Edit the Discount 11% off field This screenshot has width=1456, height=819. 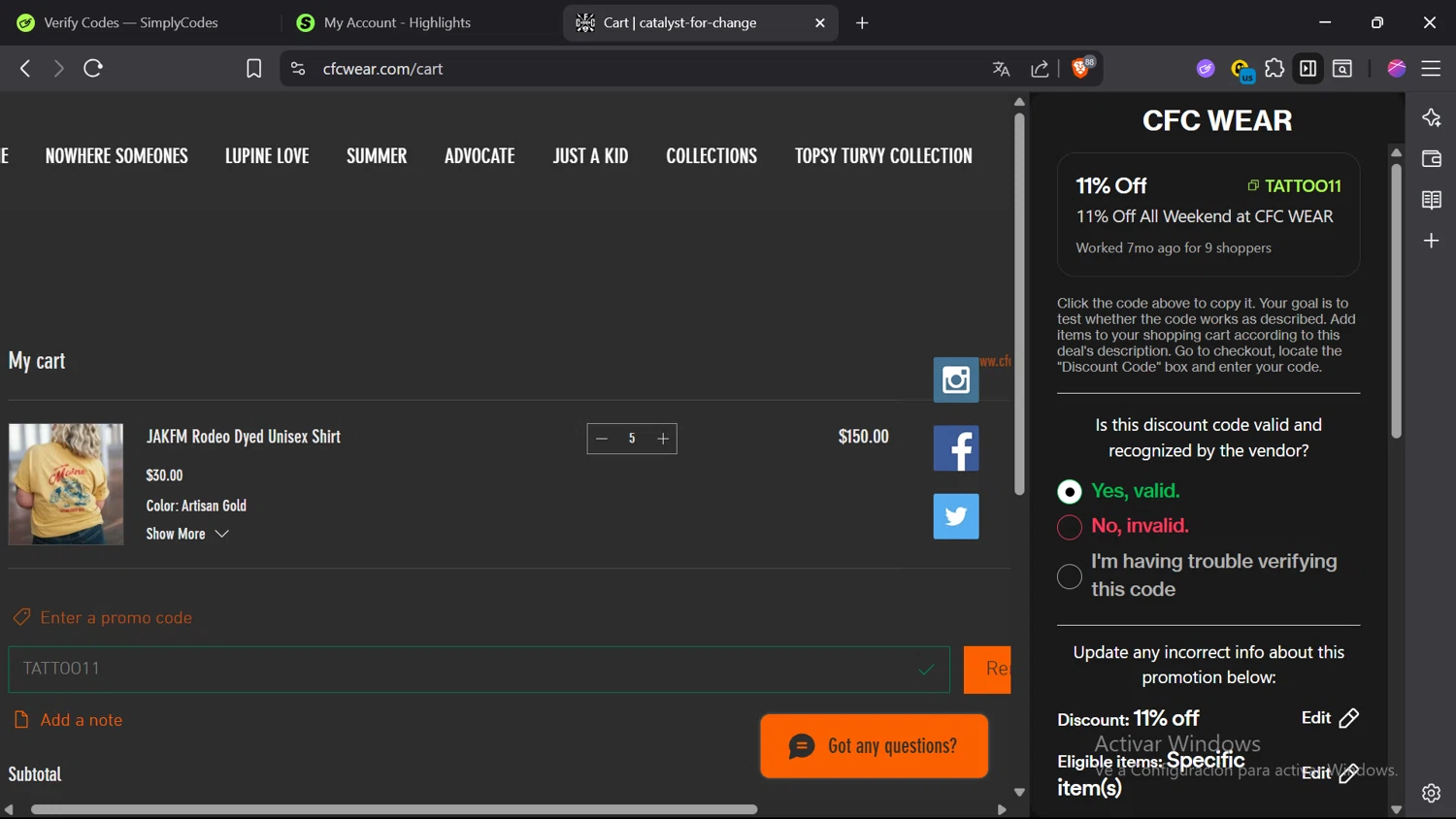pyautogui.click(x=1330, y=718)
